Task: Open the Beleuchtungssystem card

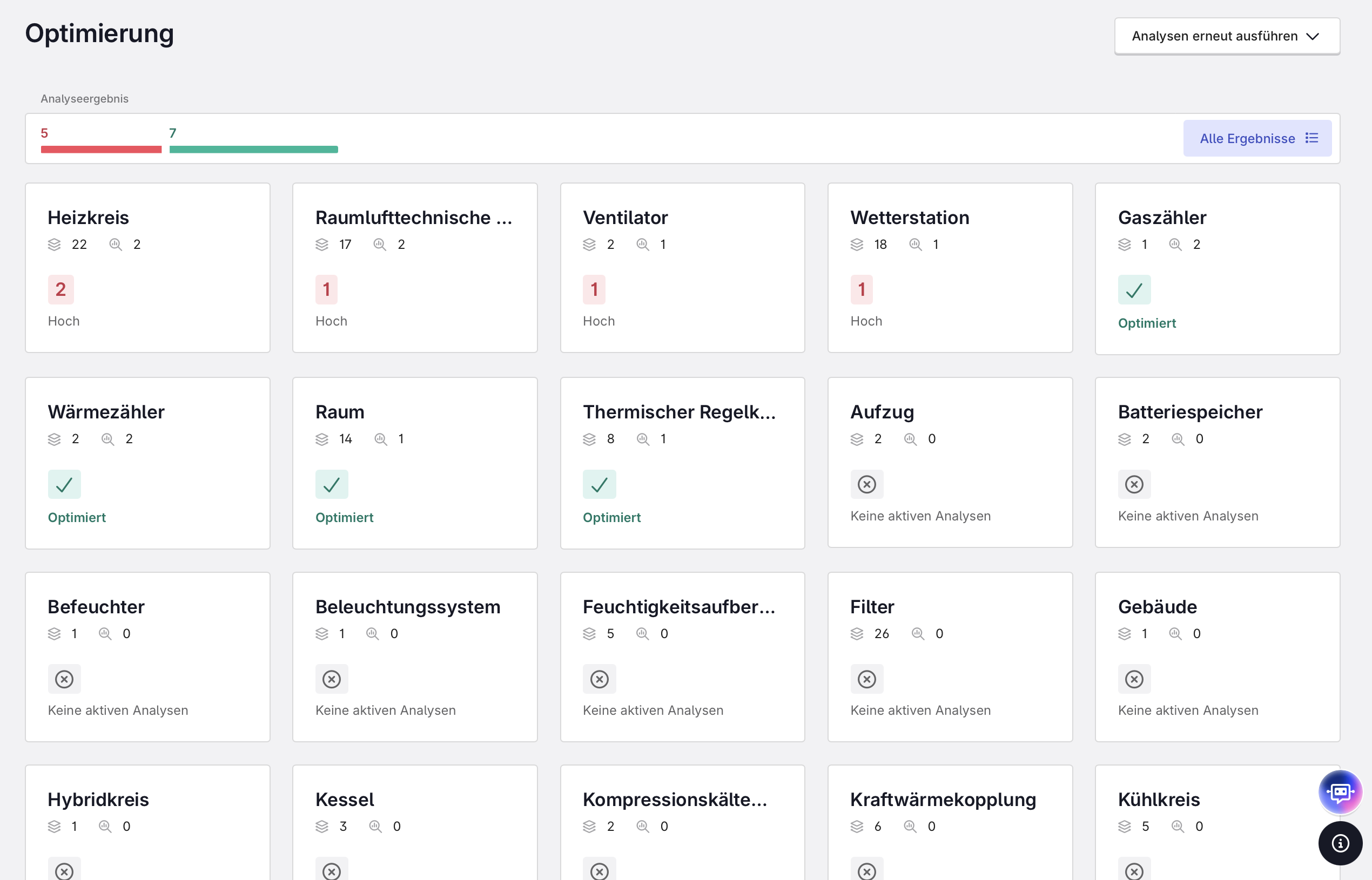Action: click(415, 657)
